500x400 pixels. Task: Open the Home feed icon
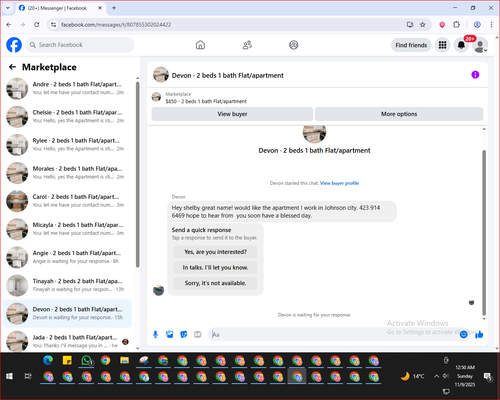[x=200, y=45]
